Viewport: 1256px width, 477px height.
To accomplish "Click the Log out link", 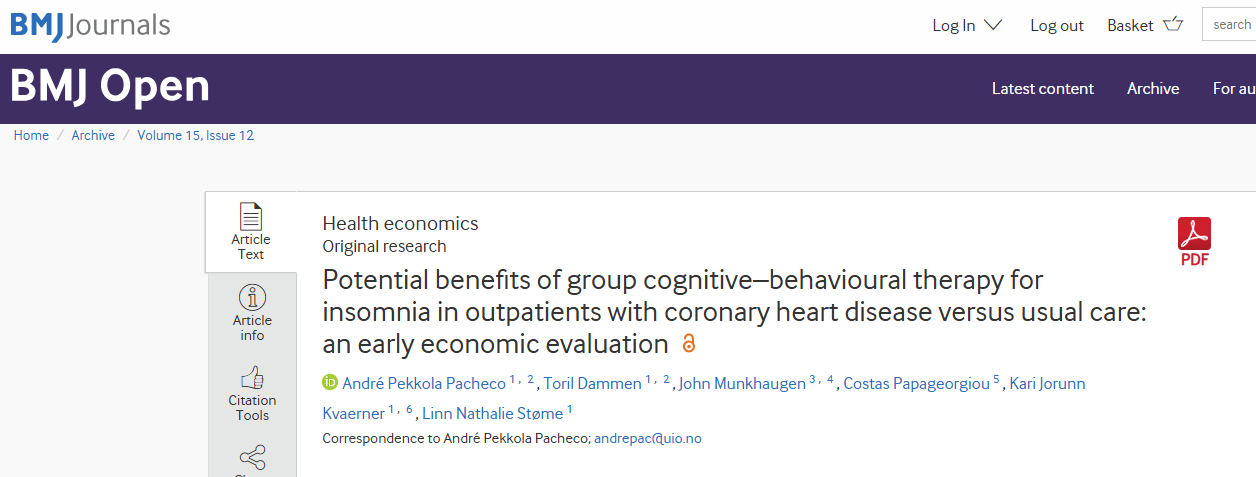I will point(1056,26).
